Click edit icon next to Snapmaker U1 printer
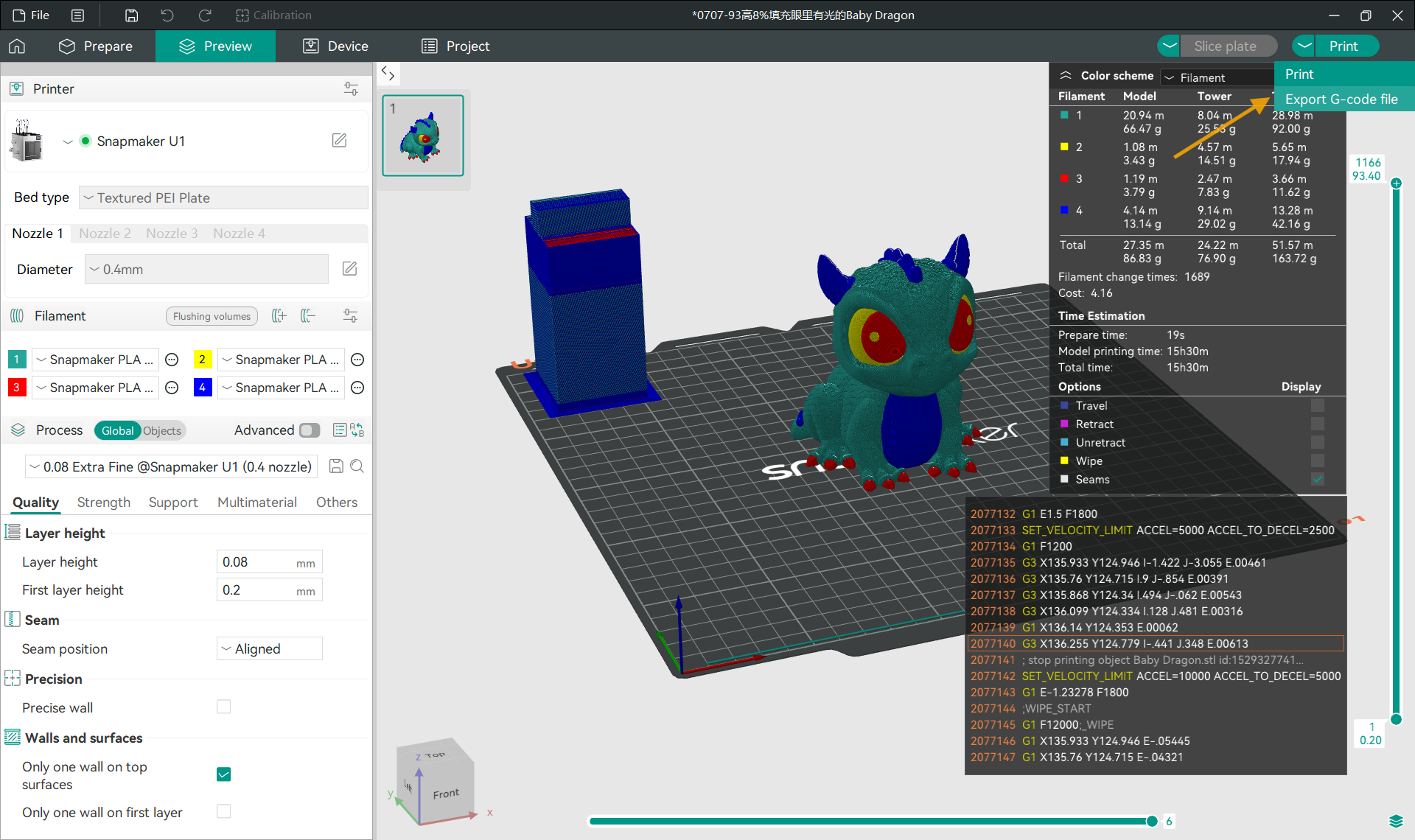 [339, 141]
